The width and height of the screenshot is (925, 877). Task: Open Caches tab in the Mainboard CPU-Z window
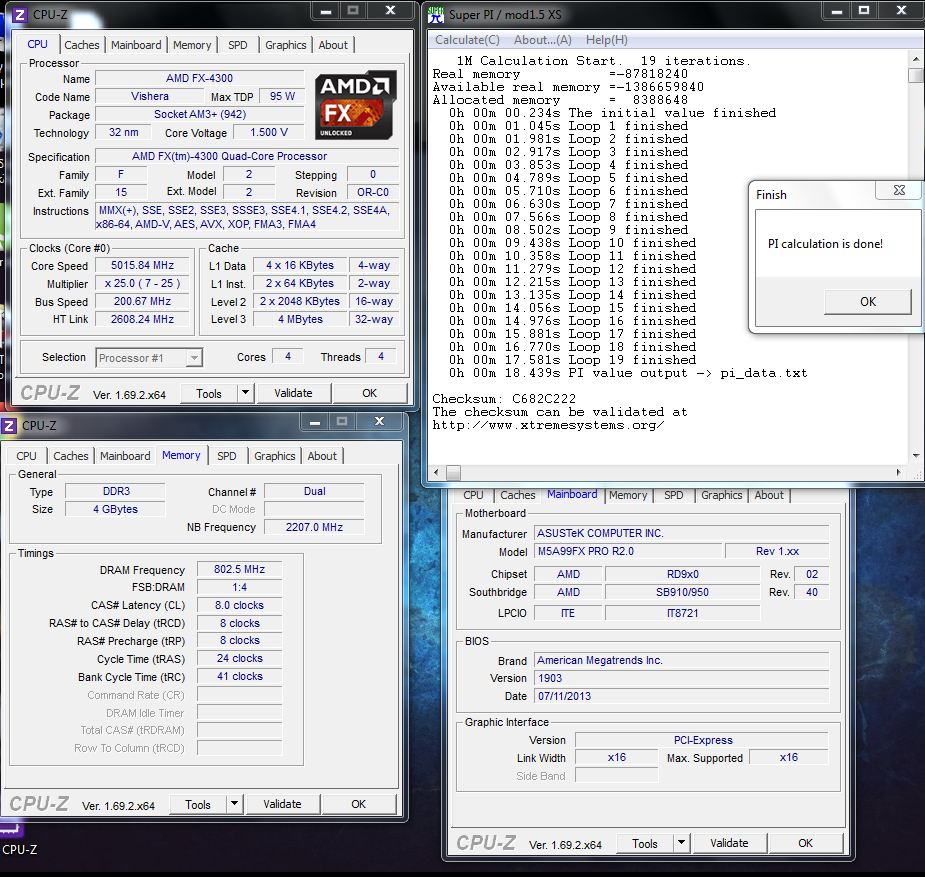click(517, 495)
